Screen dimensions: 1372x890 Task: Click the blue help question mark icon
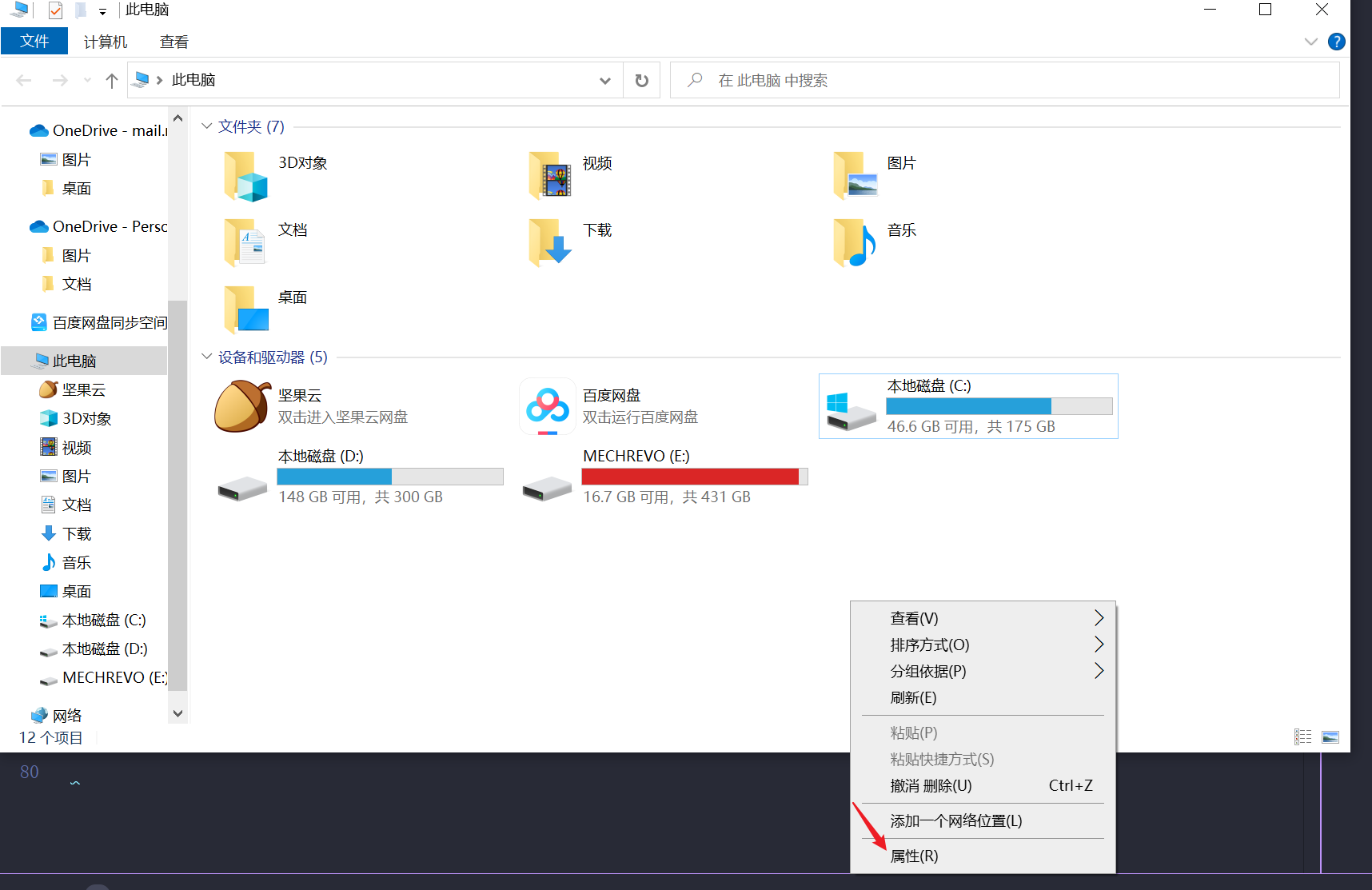tap(1336, 42)
